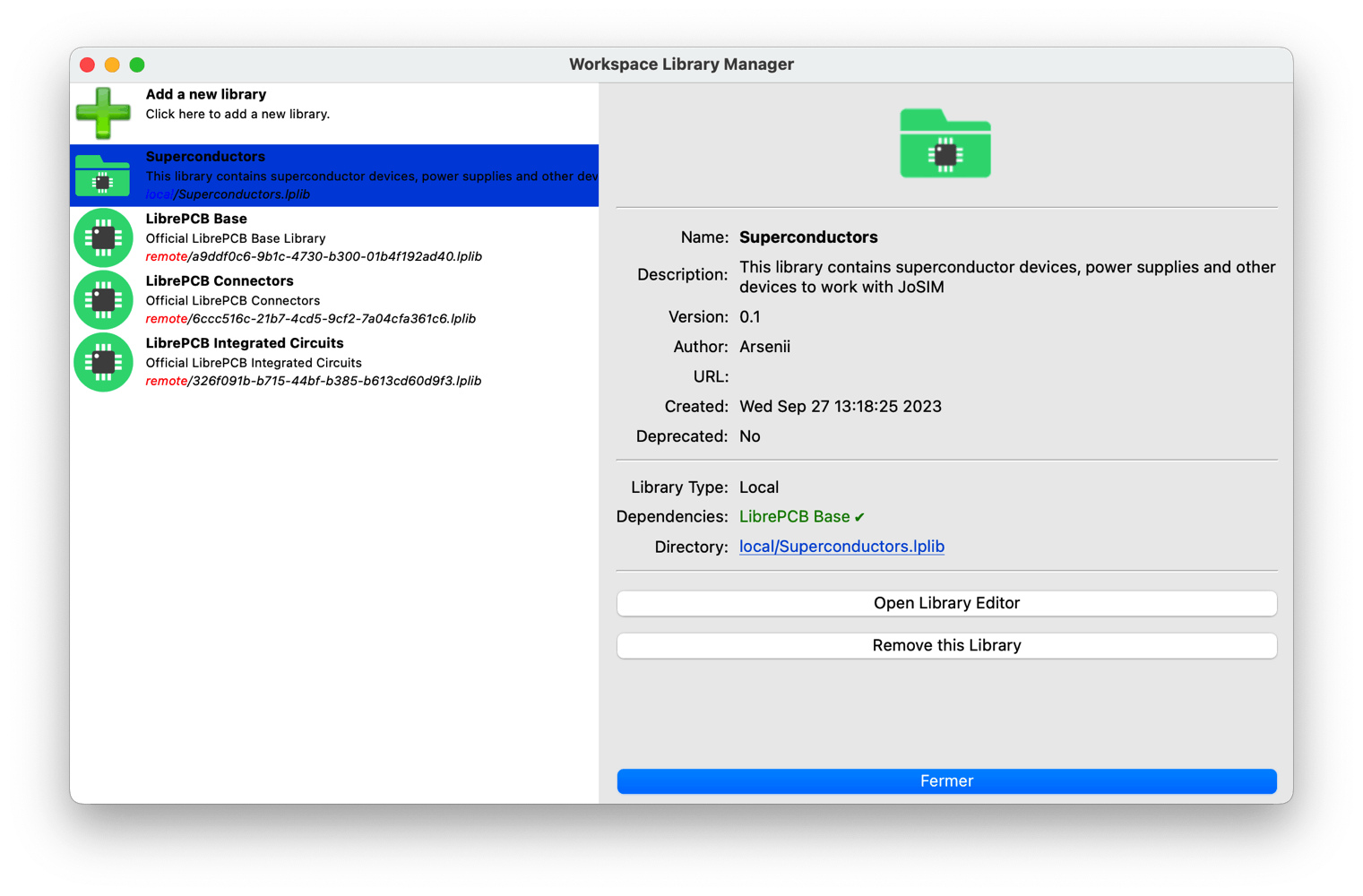Click the LibrePCB Integrated Circuits chip icon
The width and height of the screenshot is (1363, 896).
103,362
